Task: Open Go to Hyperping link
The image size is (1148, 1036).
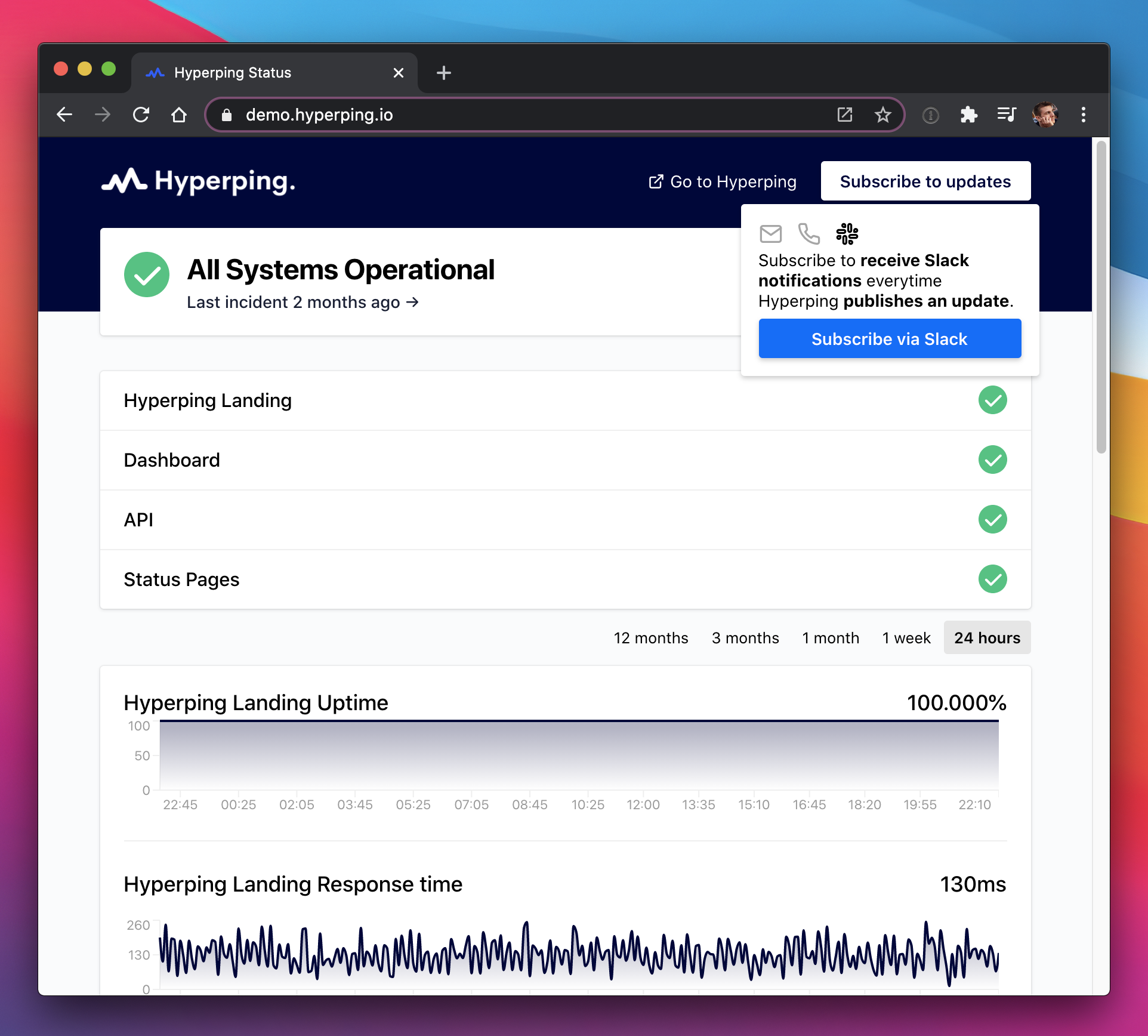Action: click(x=723, y=182)
